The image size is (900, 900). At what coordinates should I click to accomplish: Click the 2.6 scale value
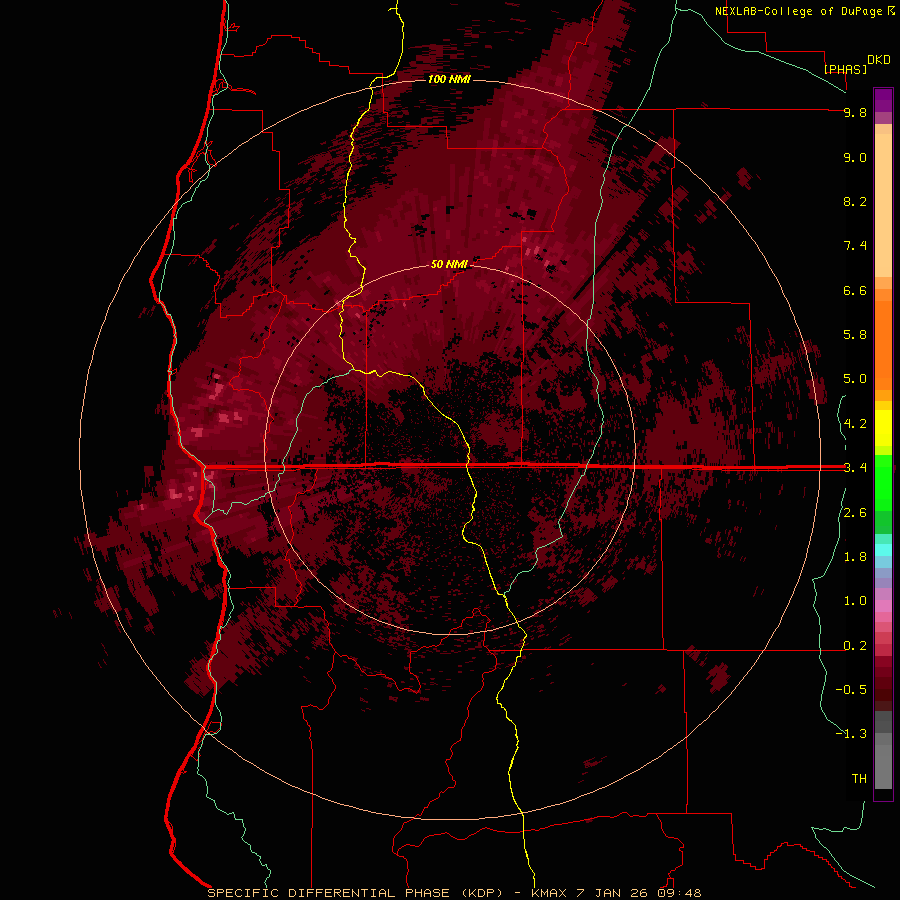[x=855, y=513]
